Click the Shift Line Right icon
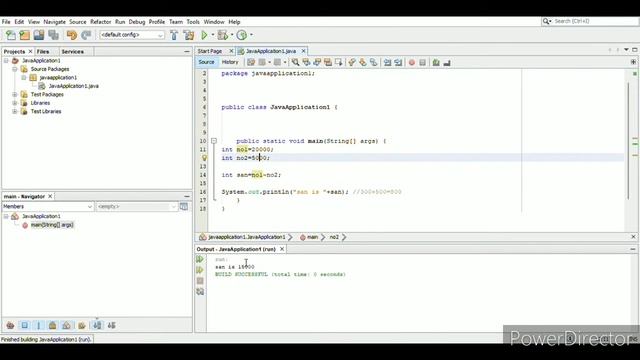 (398, 62)
